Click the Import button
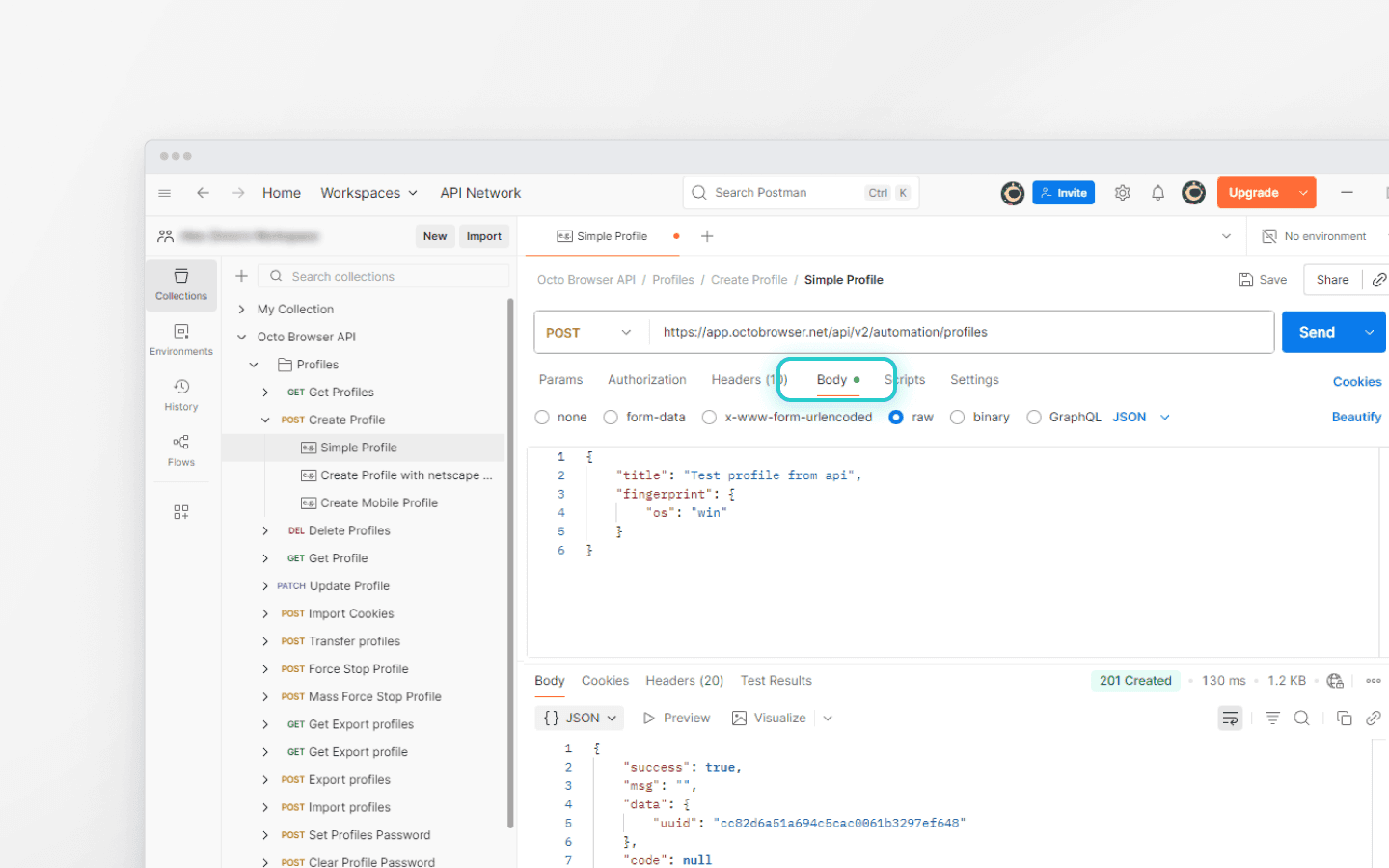 tap(484, 236)
